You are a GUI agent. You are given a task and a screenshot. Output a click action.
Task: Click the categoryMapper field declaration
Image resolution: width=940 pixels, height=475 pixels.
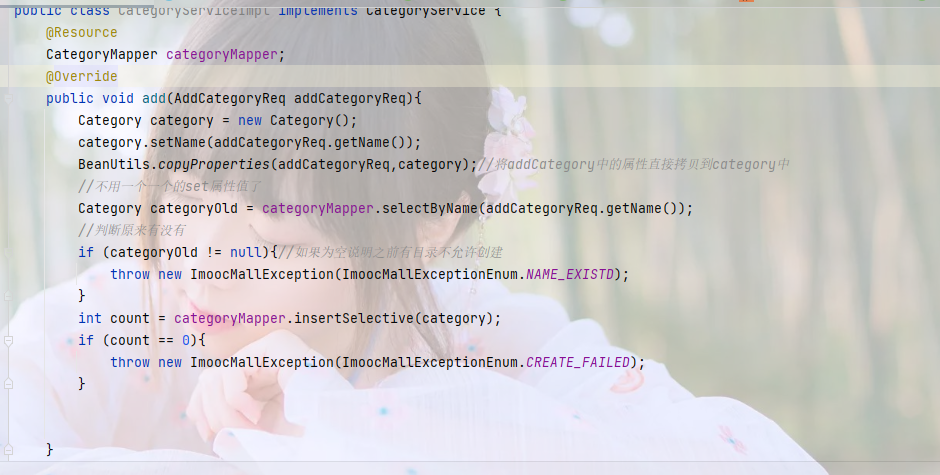(222, 55)
